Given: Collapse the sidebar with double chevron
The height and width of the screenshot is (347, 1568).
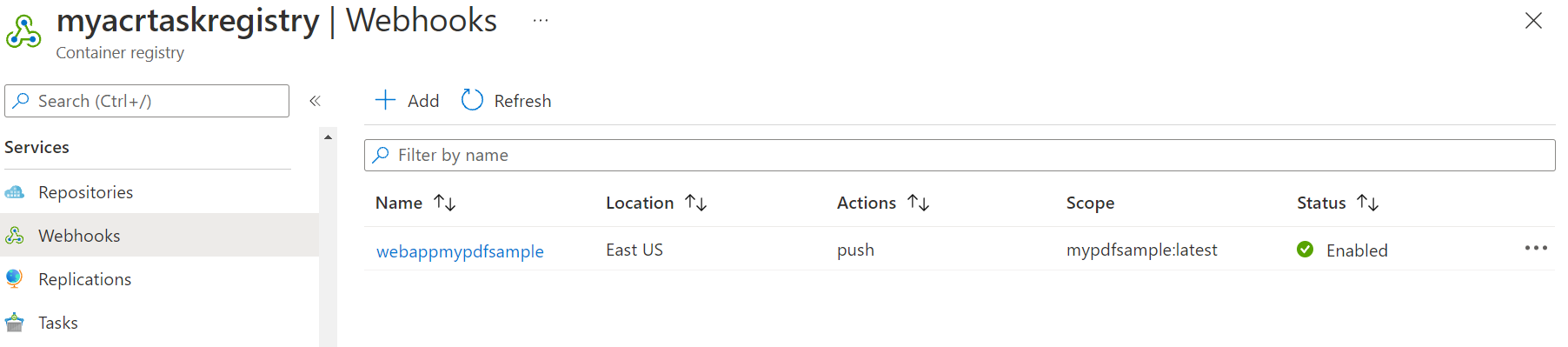Looking at the screenshot, I should pos(315,101).
